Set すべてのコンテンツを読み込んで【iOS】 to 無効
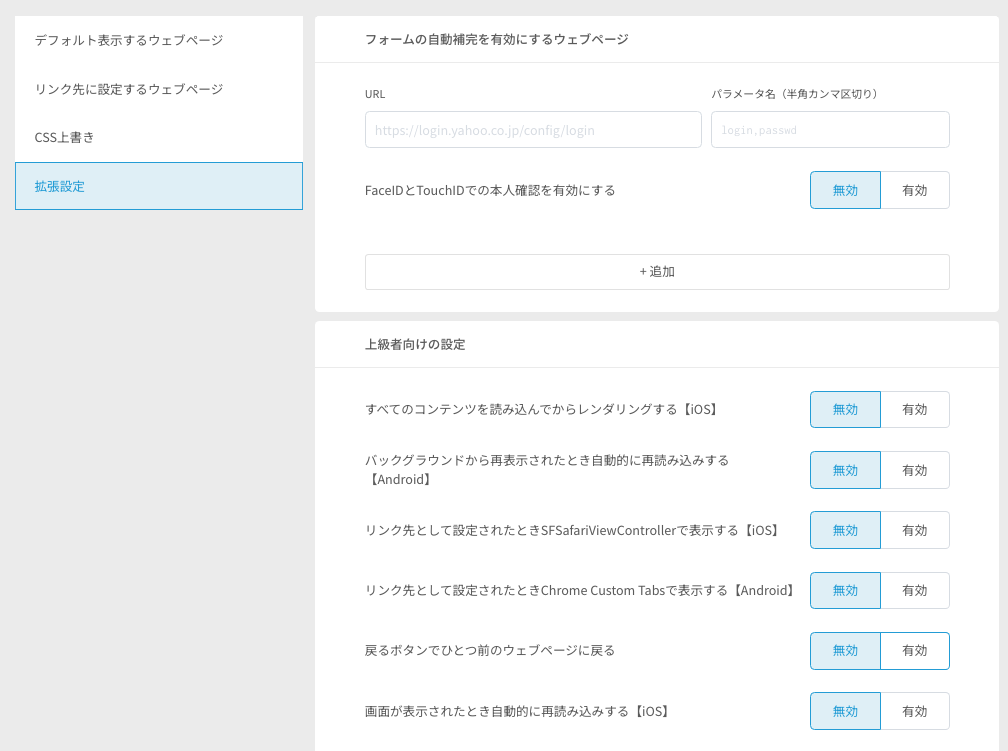The width and height of the screenshot is (1008, 751). tap(845, 410)
